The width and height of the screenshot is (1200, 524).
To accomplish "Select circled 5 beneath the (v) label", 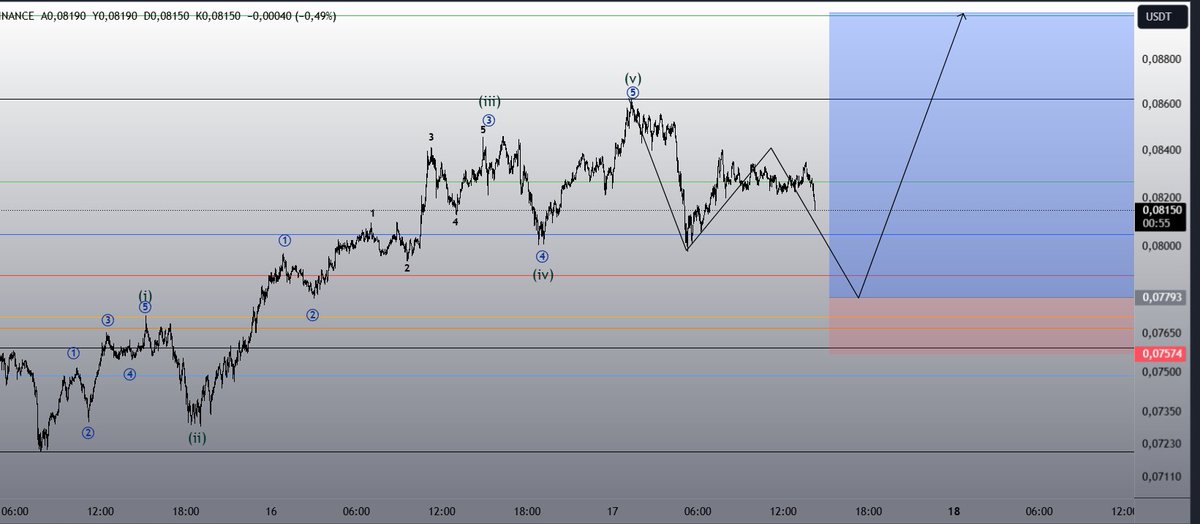I will point(632,93).
